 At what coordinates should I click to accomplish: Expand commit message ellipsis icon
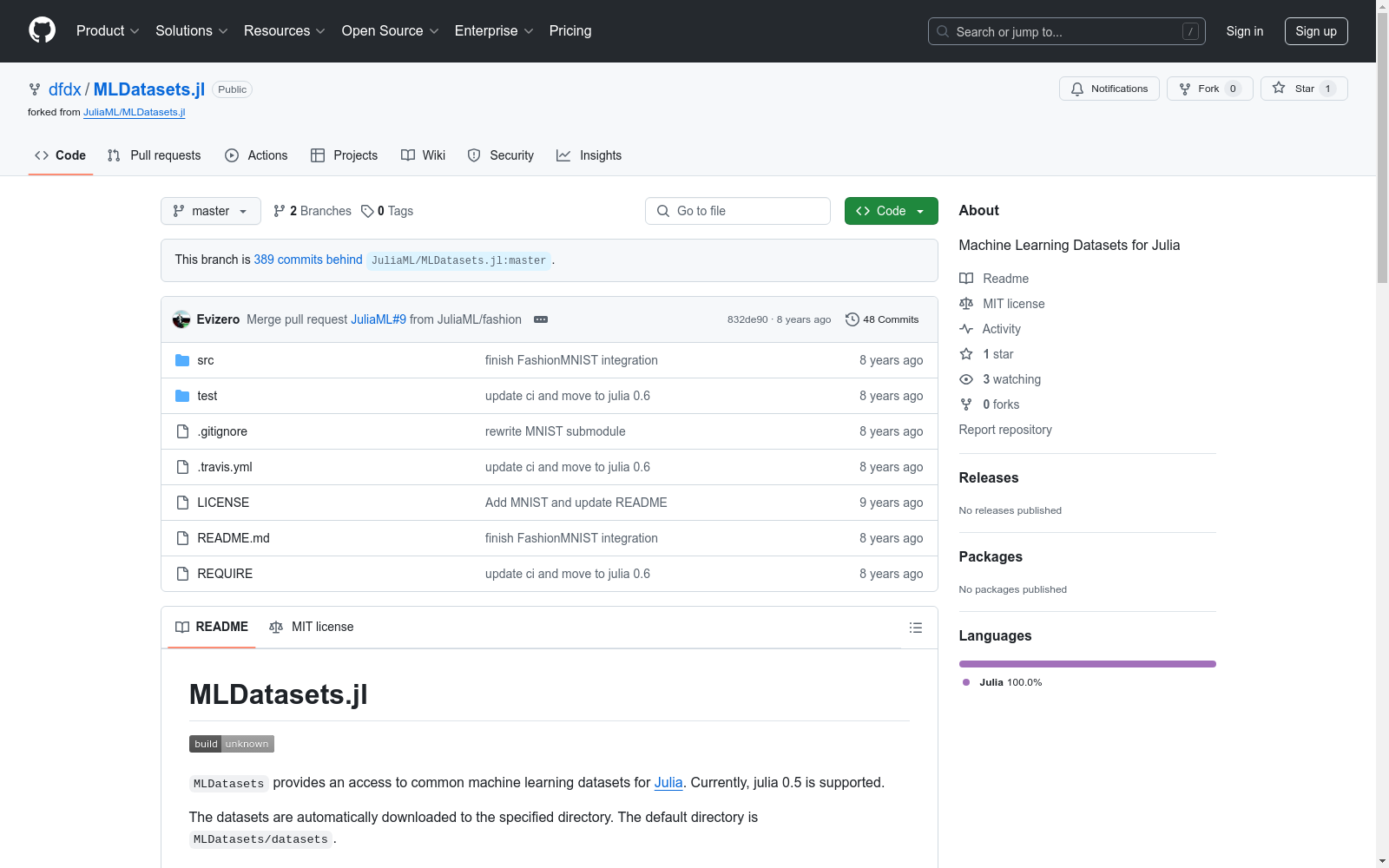coord(541,319)
